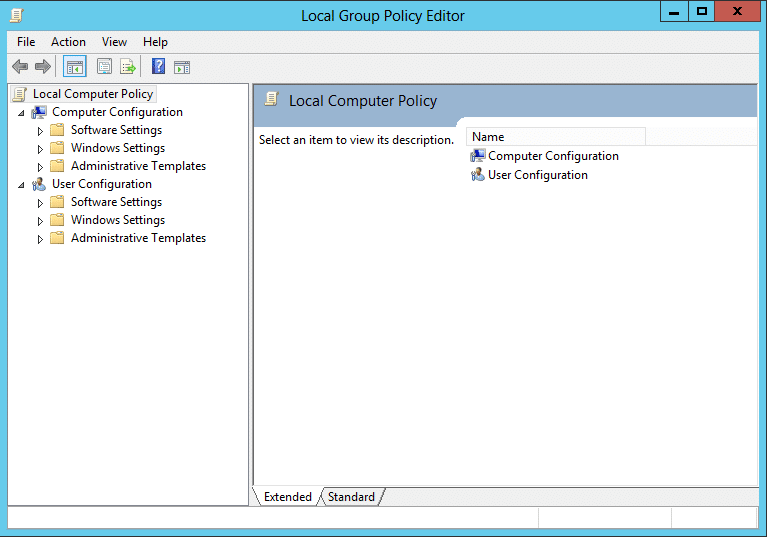Expand Administrative Templates under Computer Configuration
Image resolution: width=767 pixels, height=537 pixels.
40,167
